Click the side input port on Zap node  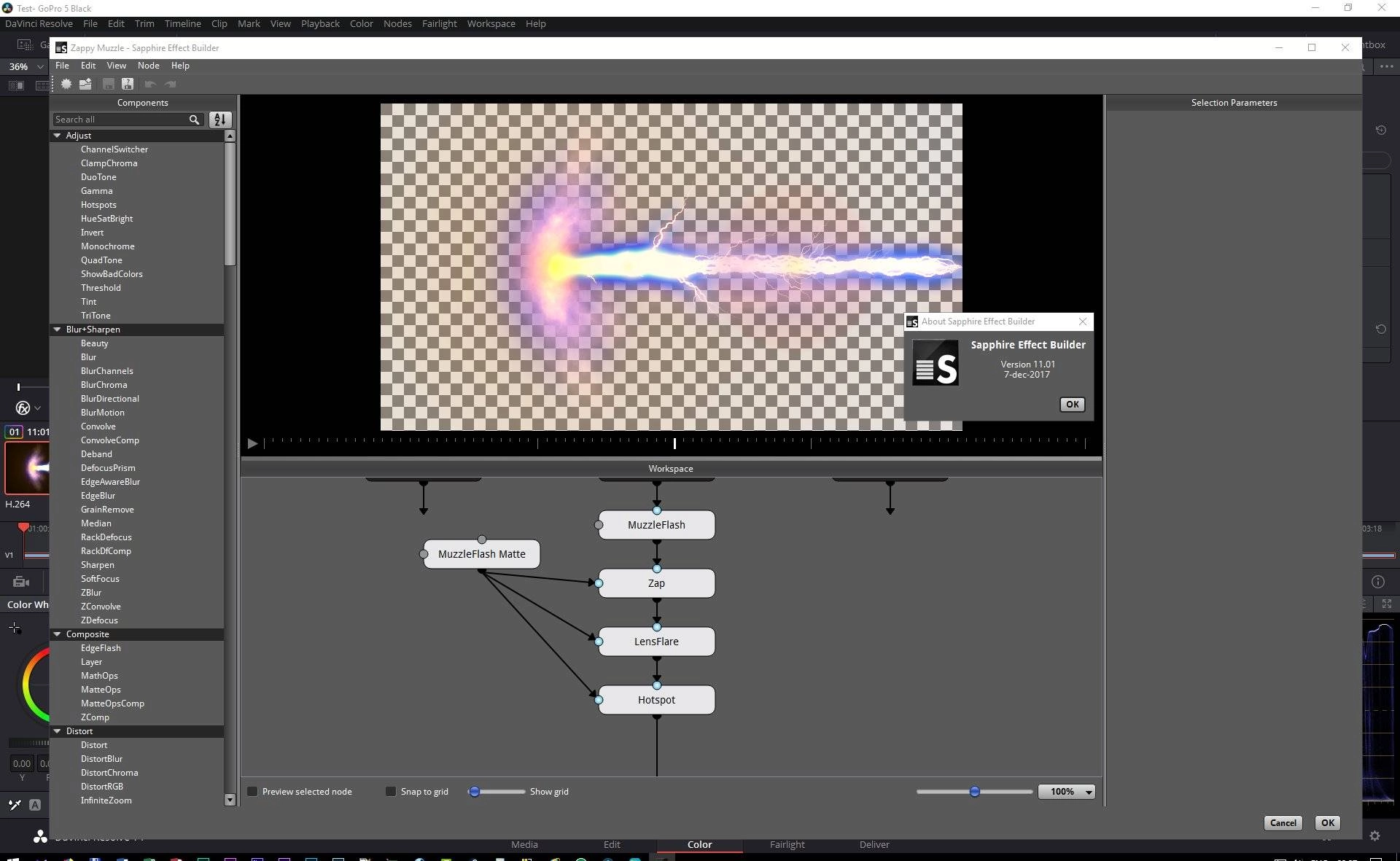tap(599, 583)
